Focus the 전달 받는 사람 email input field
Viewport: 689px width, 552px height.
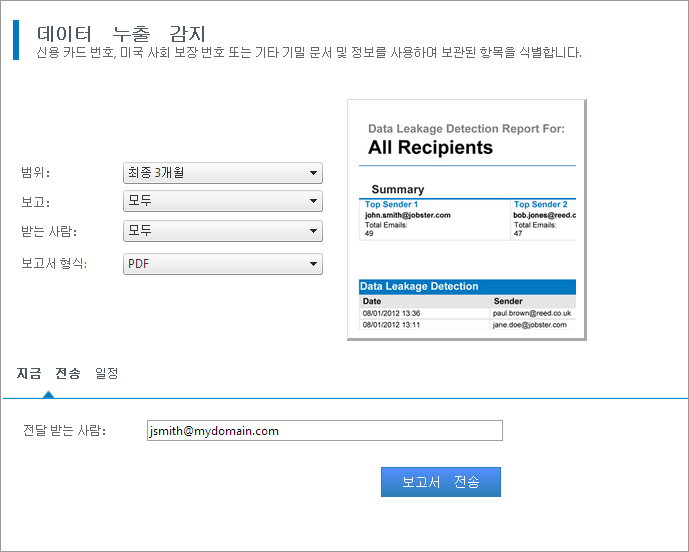coord(323,431)
